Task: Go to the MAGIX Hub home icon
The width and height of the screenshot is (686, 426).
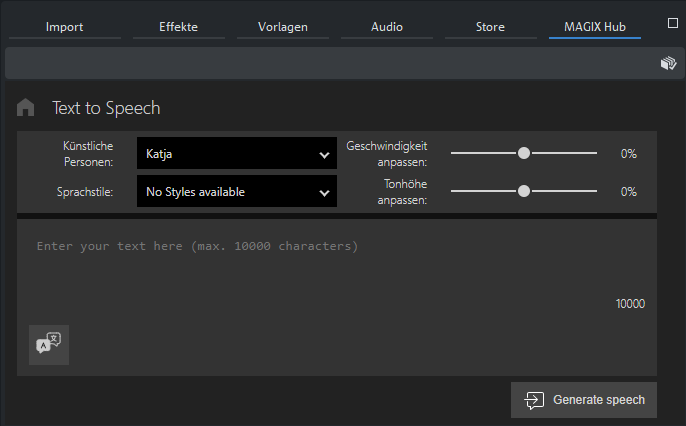Action: [25, 107]
